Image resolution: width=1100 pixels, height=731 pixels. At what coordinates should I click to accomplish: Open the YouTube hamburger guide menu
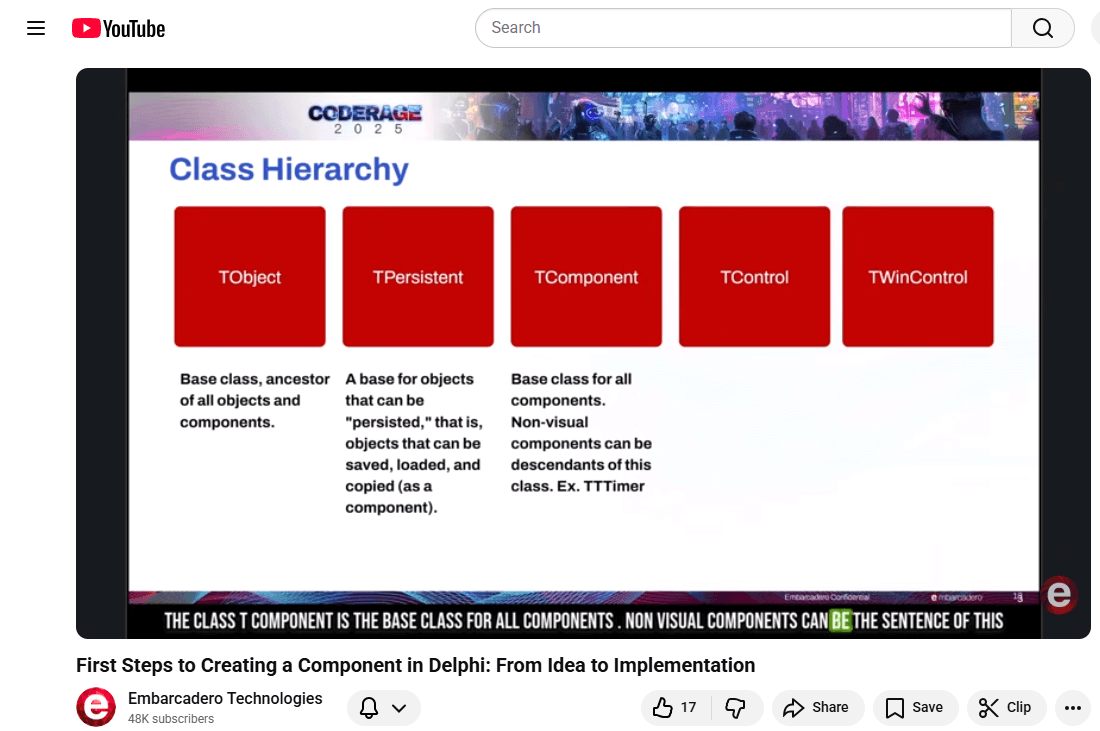tap(36, 28)
